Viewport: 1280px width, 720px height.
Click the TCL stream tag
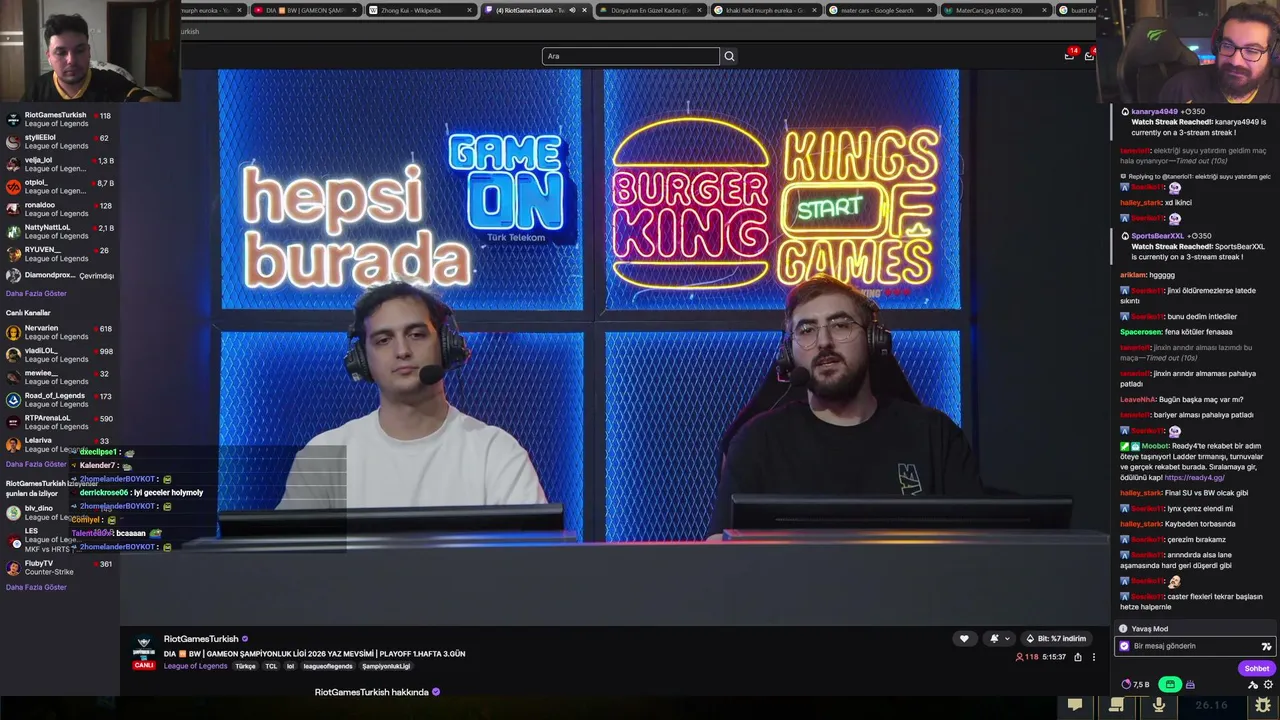(x=271, y=666)
